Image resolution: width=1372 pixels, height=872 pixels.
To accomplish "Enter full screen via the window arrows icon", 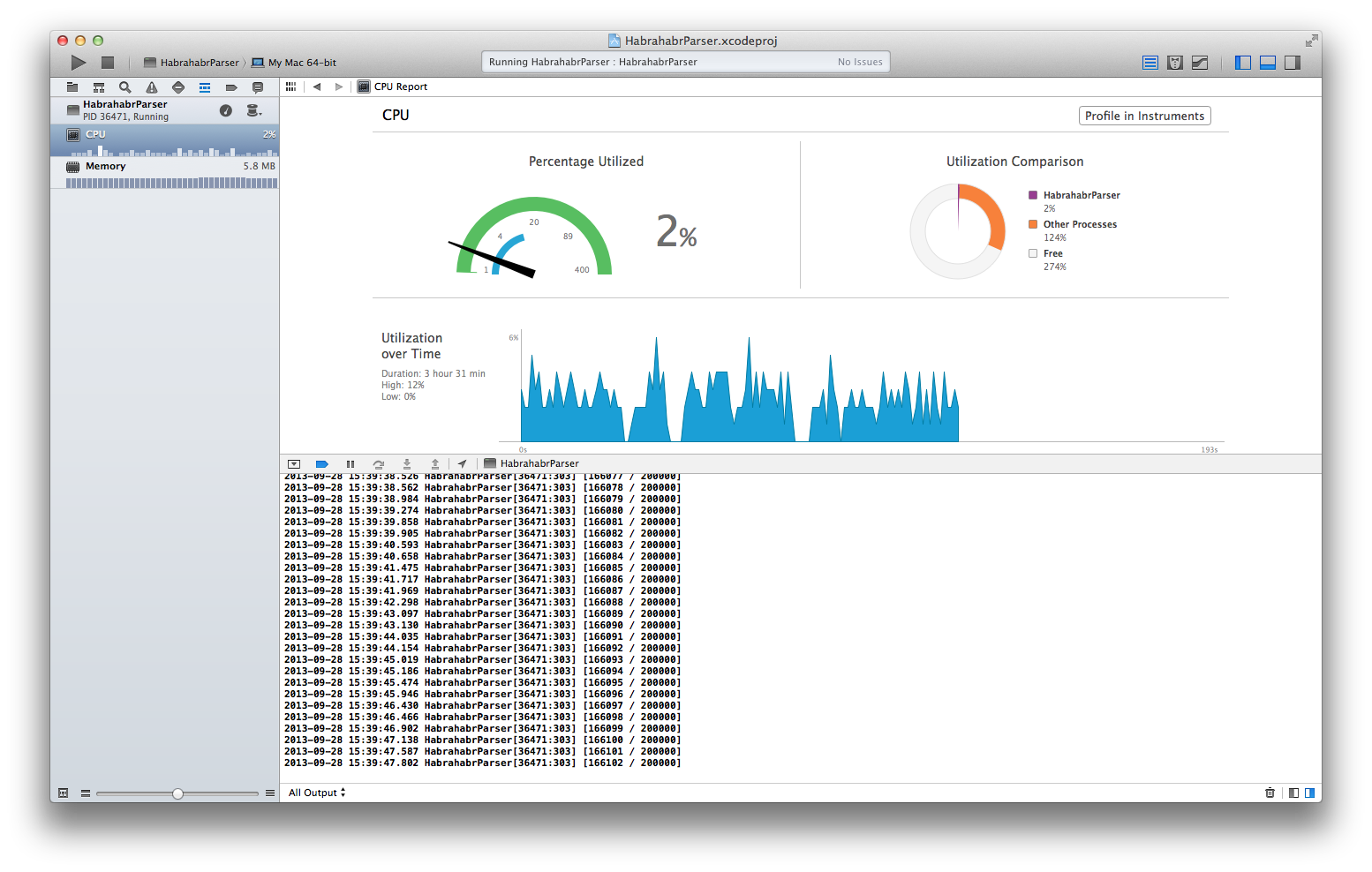I will click(x=1311, y=41).
